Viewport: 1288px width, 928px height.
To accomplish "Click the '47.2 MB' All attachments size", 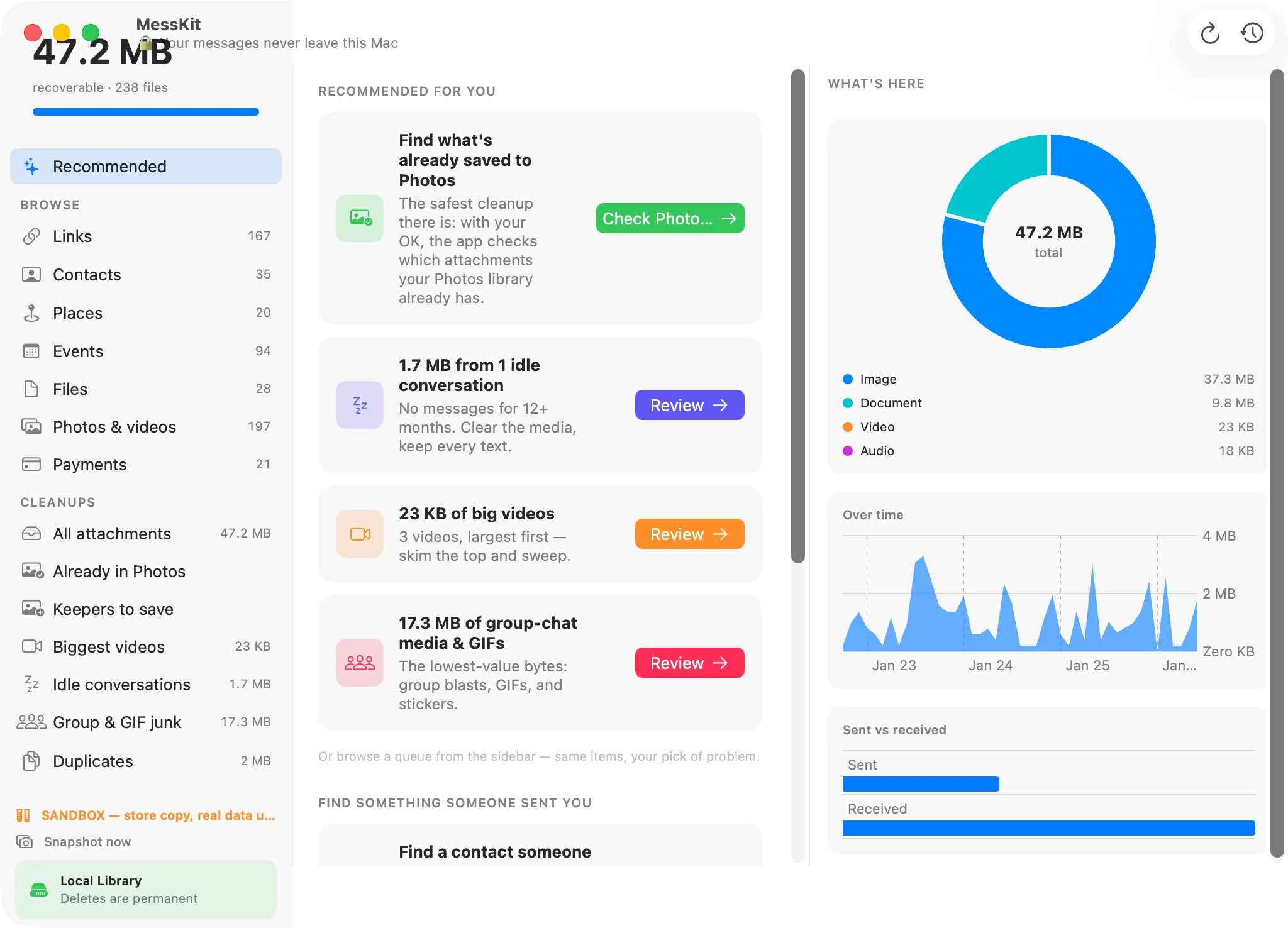I will pyautogui.click(x=245, y=533).
